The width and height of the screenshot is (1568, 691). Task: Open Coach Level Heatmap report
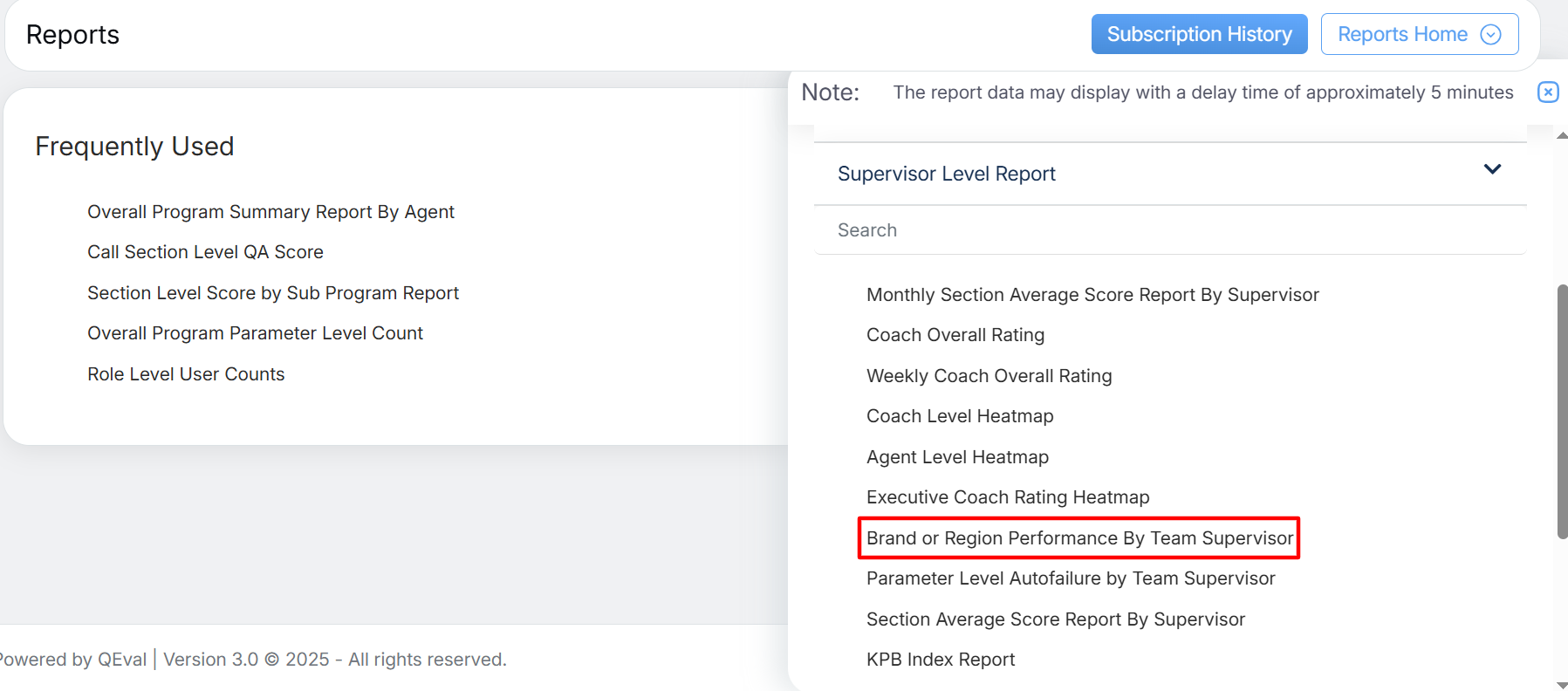click(x=959, y=416)
